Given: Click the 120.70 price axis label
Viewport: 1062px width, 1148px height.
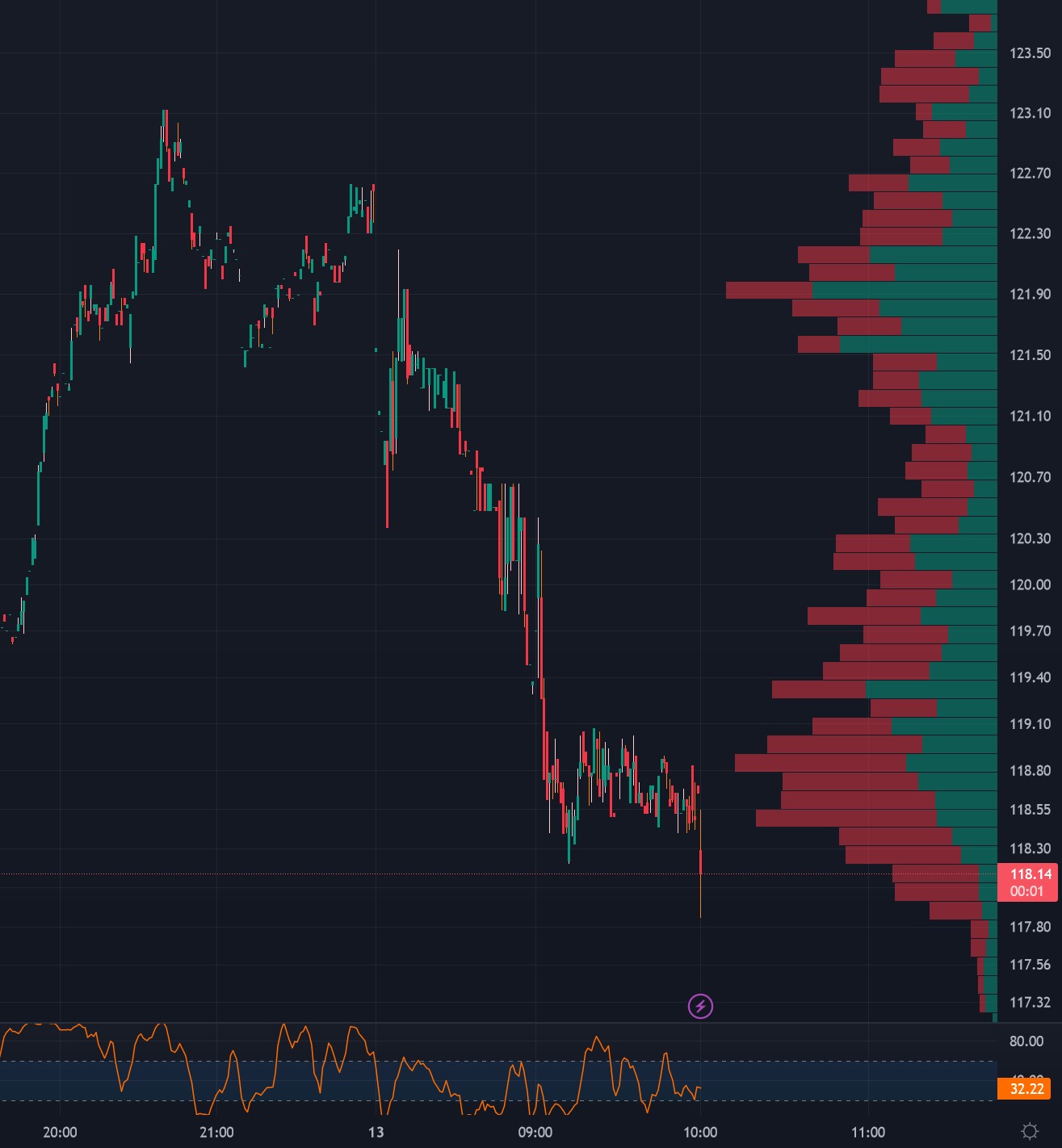Looking at the screenshot, I should [x=1031, y=477].
